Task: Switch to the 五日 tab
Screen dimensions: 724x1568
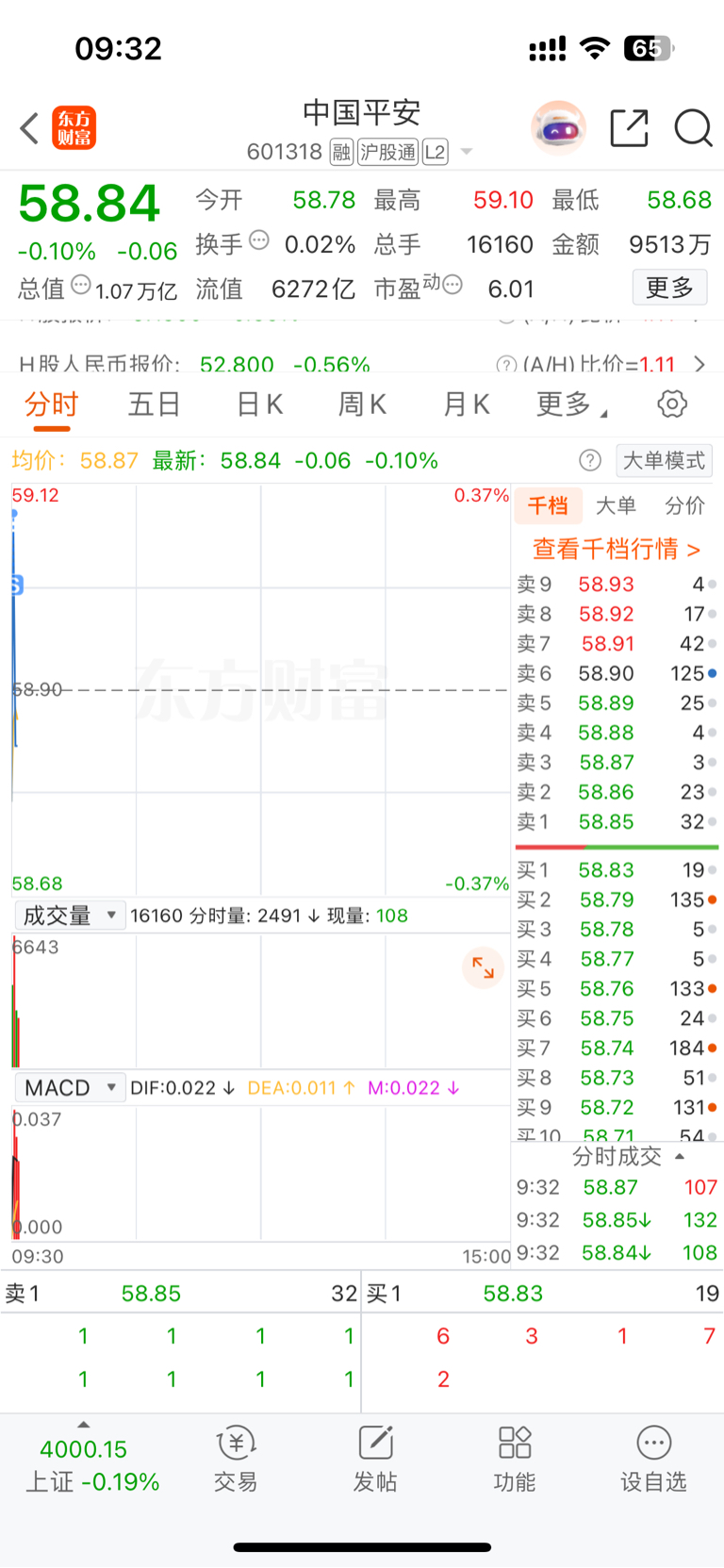Action: click(x=154, y=404)
